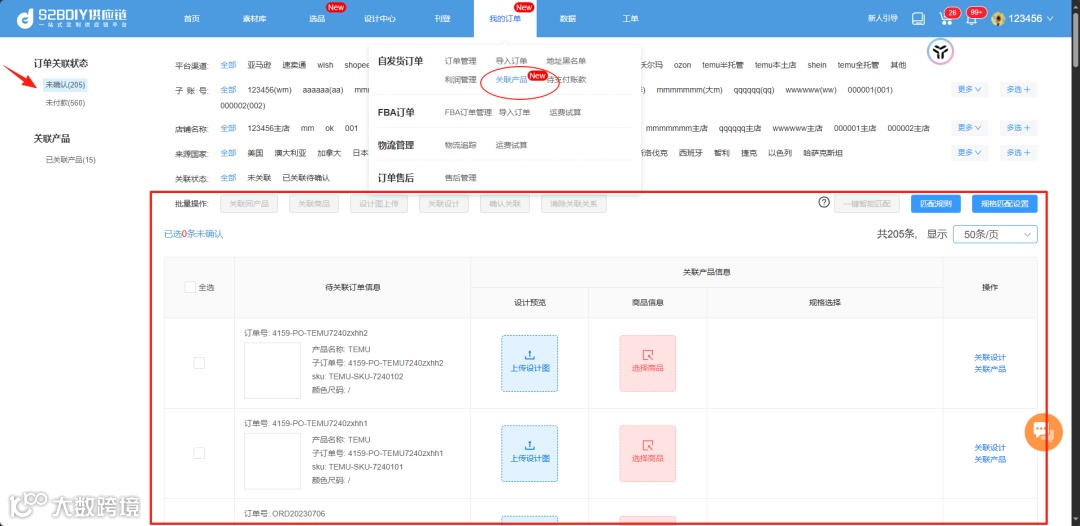The width and height of the screenshot is (1080, 526).
Task: Click 多选 + in the 来源国家 row
Action: click(x=1018, y=153)
